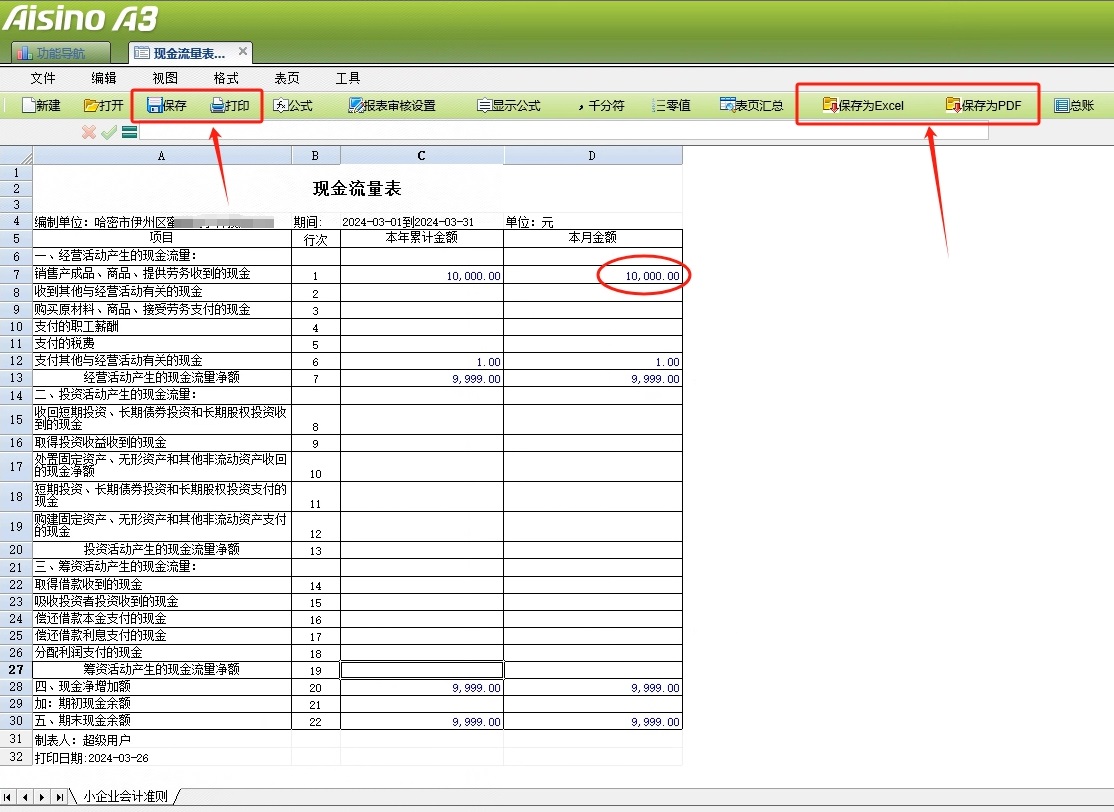Click the 报表审核设置 icon
The height and width of the screenshot is (812, 1114).
[x=390, y=104]
